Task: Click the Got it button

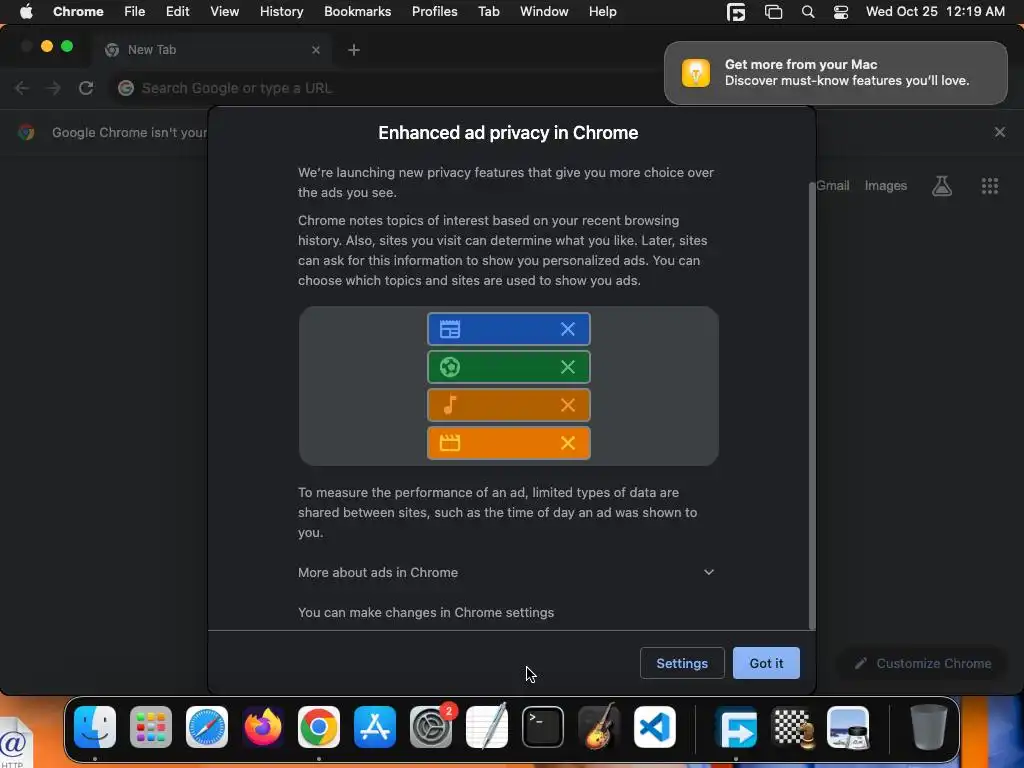Action: [x=765, y=663]
